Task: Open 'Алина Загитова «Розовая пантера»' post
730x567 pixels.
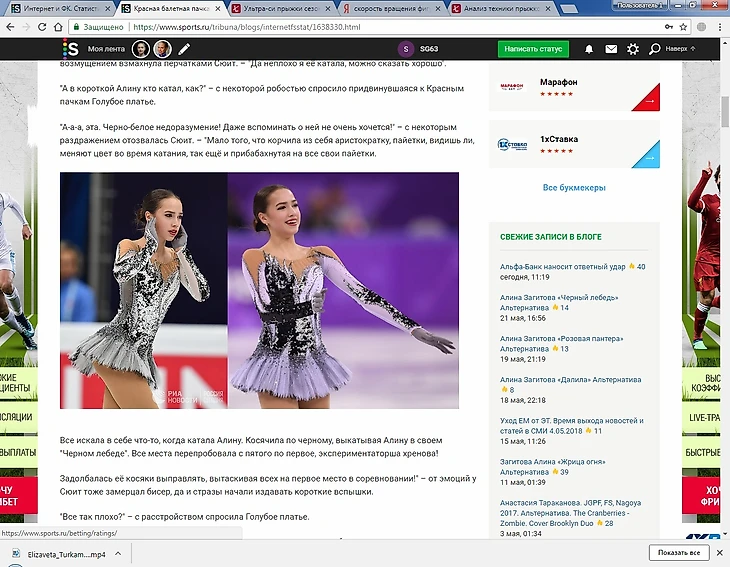Action: 561,344
